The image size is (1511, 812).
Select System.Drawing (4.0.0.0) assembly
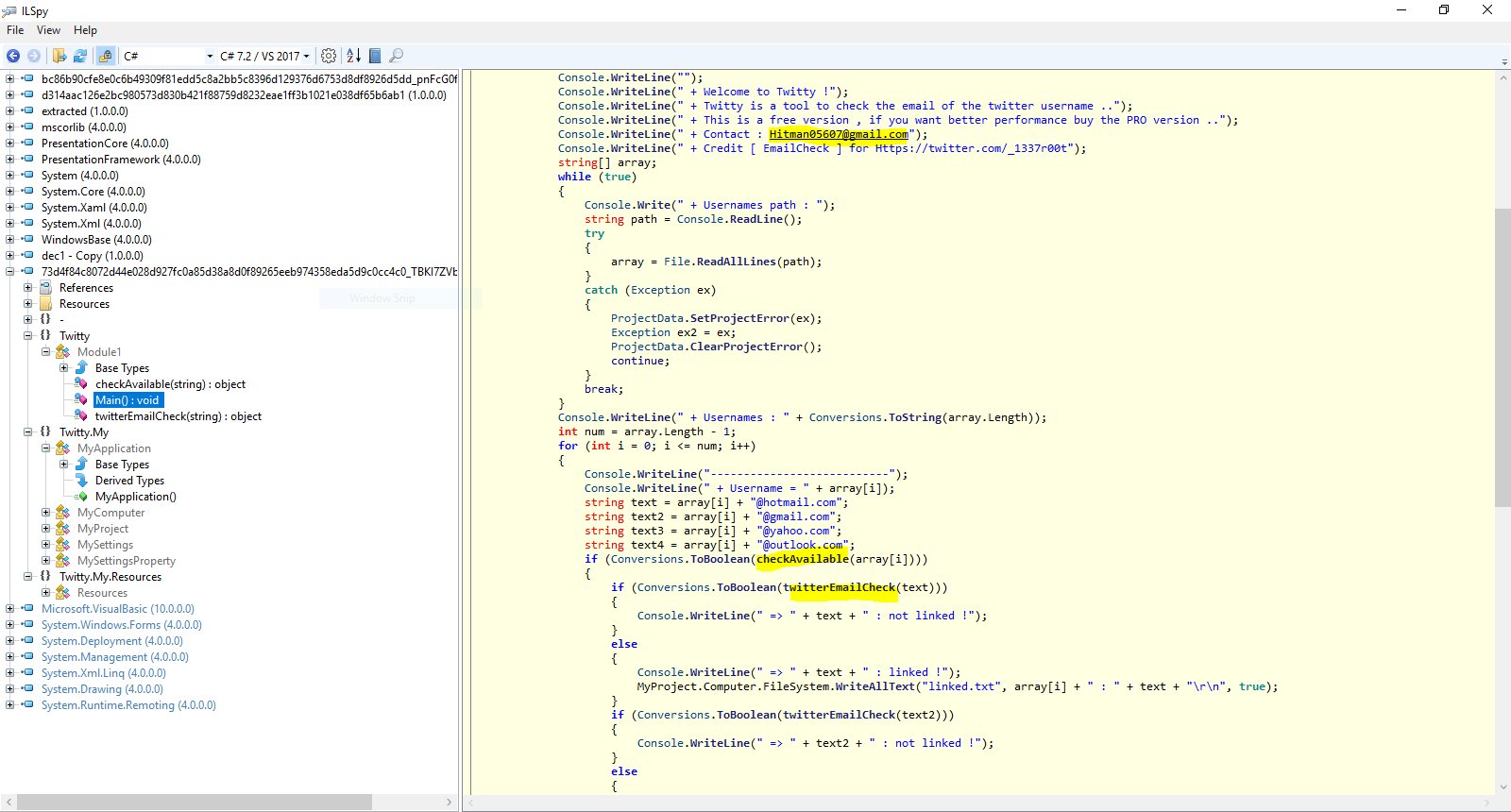pos(102,689)
